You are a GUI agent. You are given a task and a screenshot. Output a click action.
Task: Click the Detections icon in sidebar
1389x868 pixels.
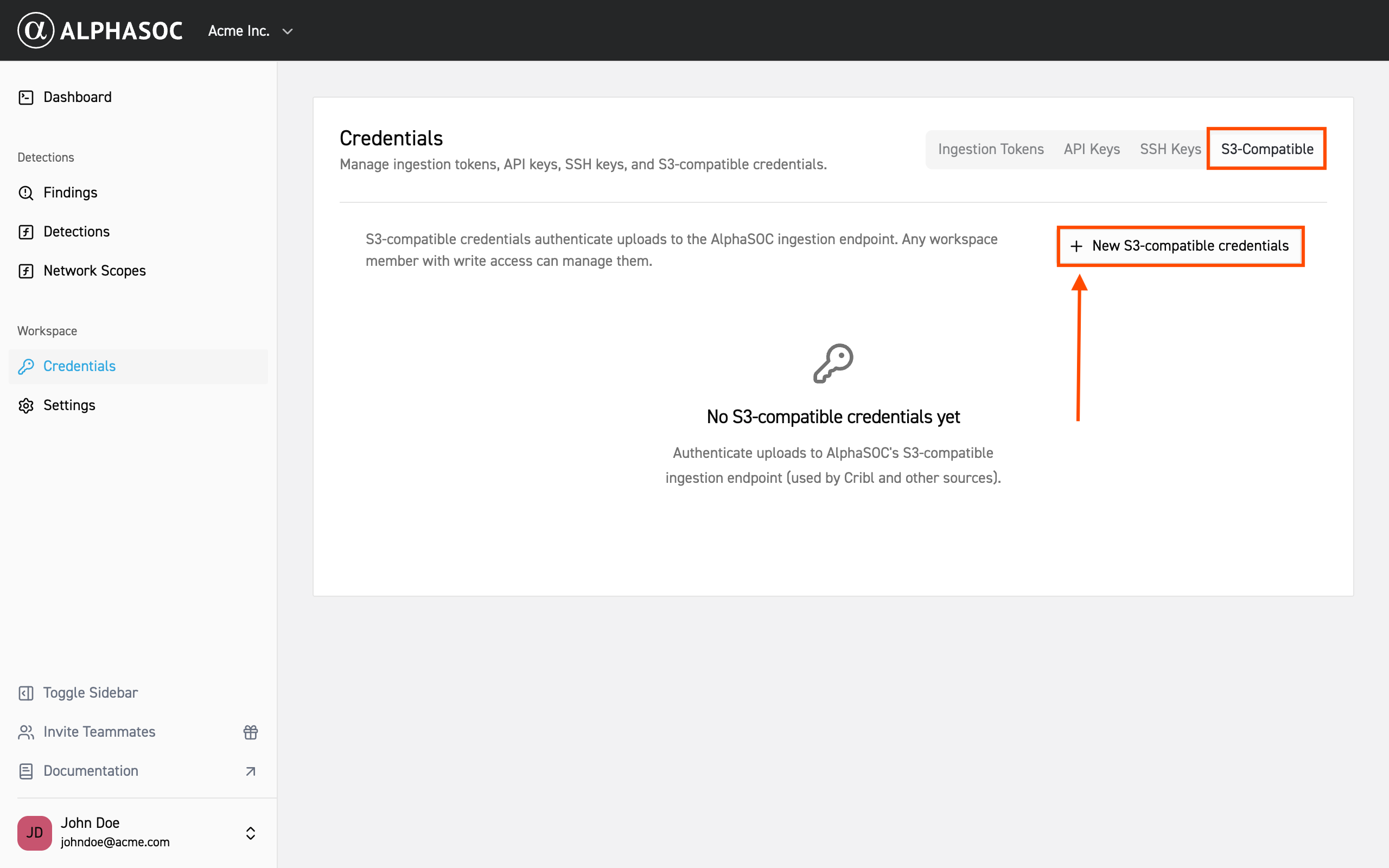click(x=26, y=232)
